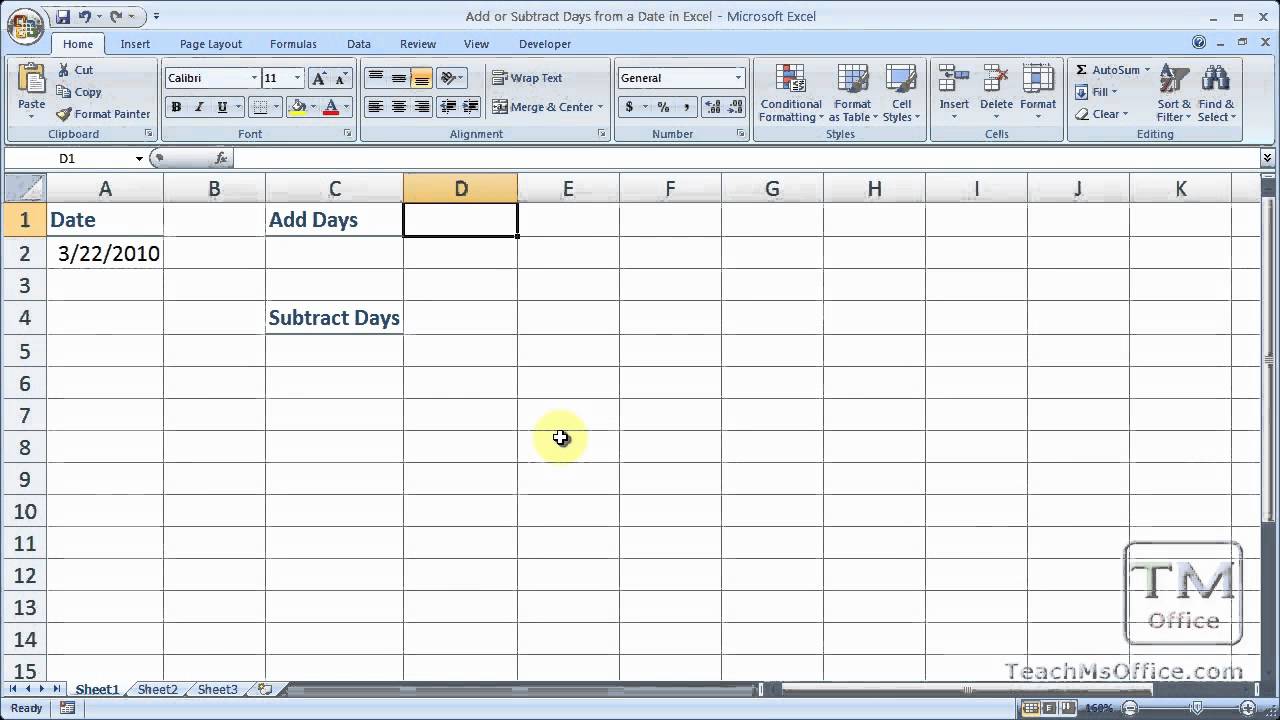Redo action in Quick Access toolbar

tap(116, 16)
